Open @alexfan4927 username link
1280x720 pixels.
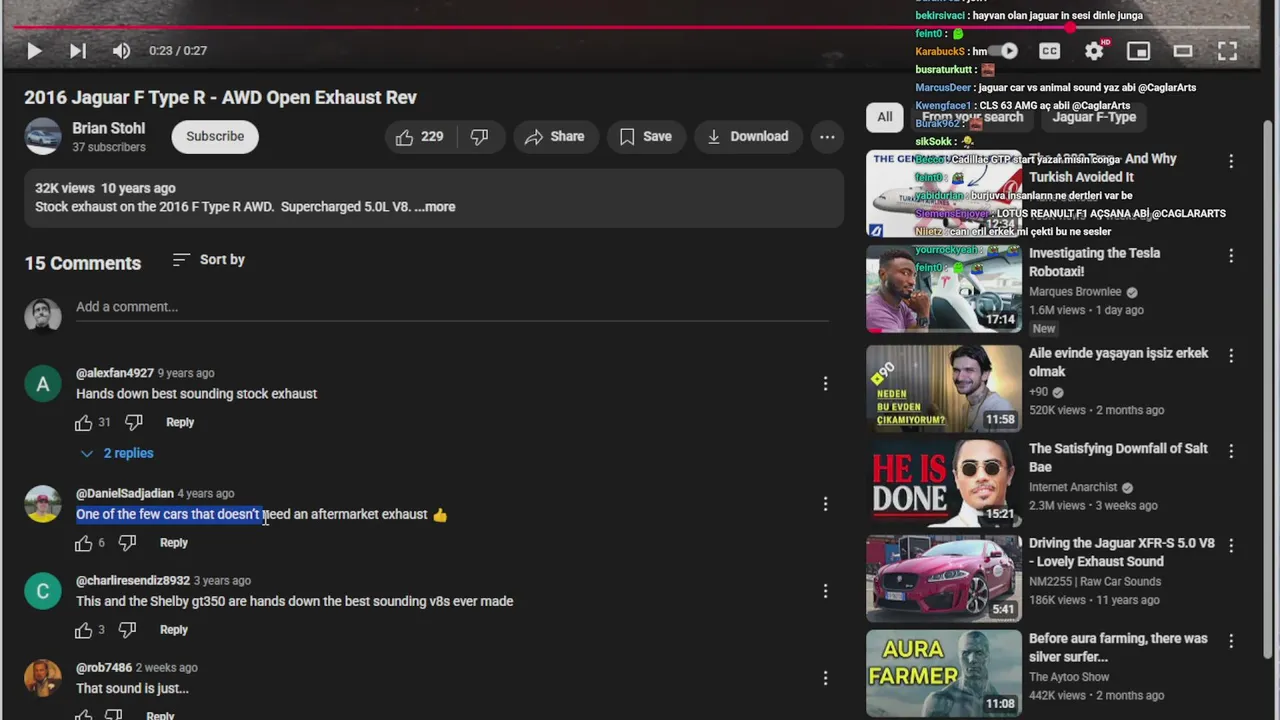(x=115, y=373)
